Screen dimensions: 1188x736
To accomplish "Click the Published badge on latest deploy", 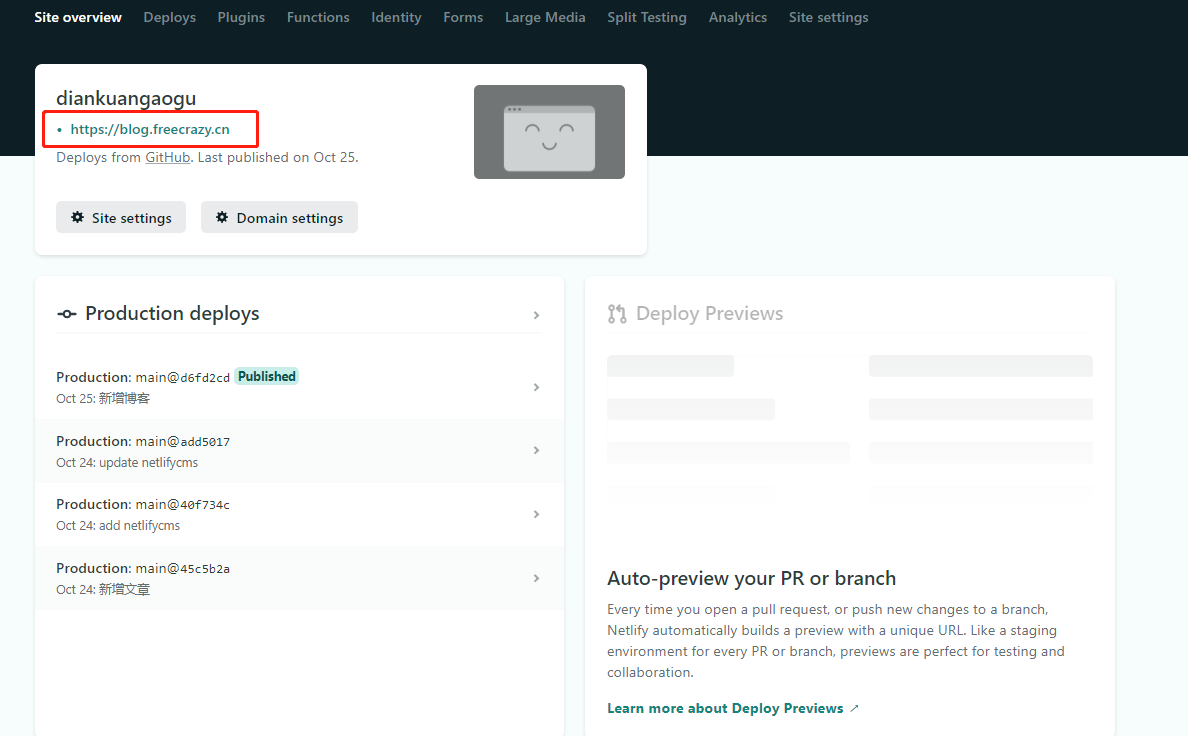I will (x=266, y=377).
